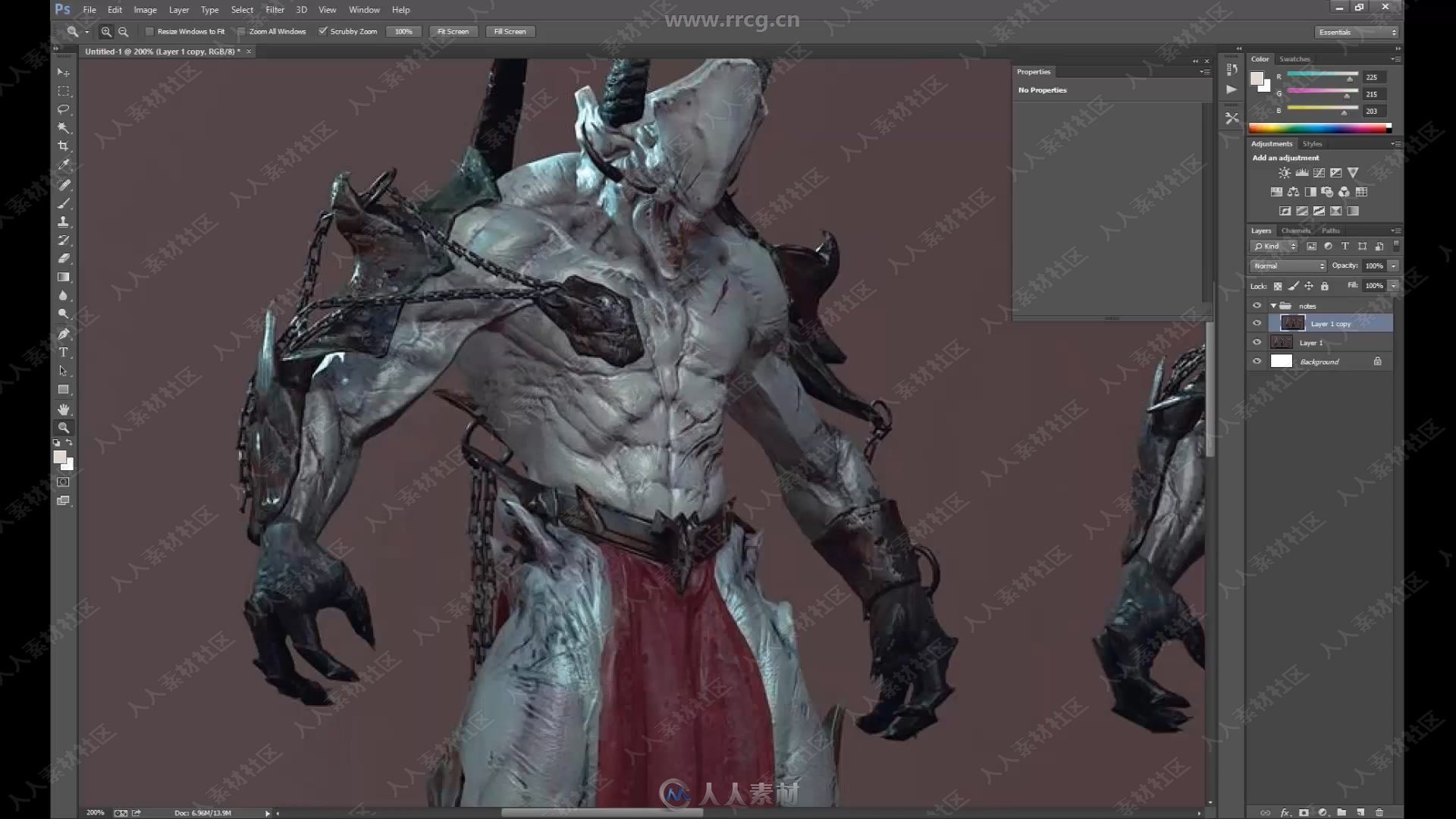Select the History Brush tool
Image resolution: width=1456 pixels, height=819 pixels.
(x=64, y=240)
